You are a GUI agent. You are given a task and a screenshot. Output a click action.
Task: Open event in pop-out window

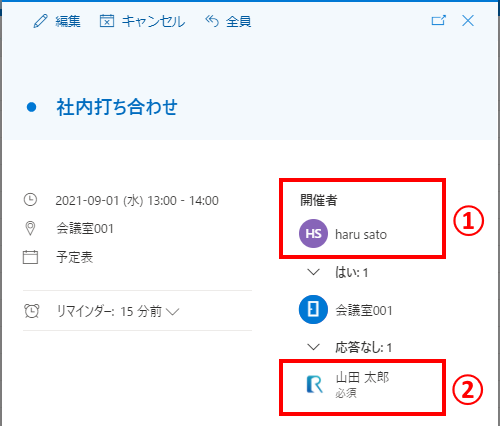pyautogui.click(x=438, y=21)
